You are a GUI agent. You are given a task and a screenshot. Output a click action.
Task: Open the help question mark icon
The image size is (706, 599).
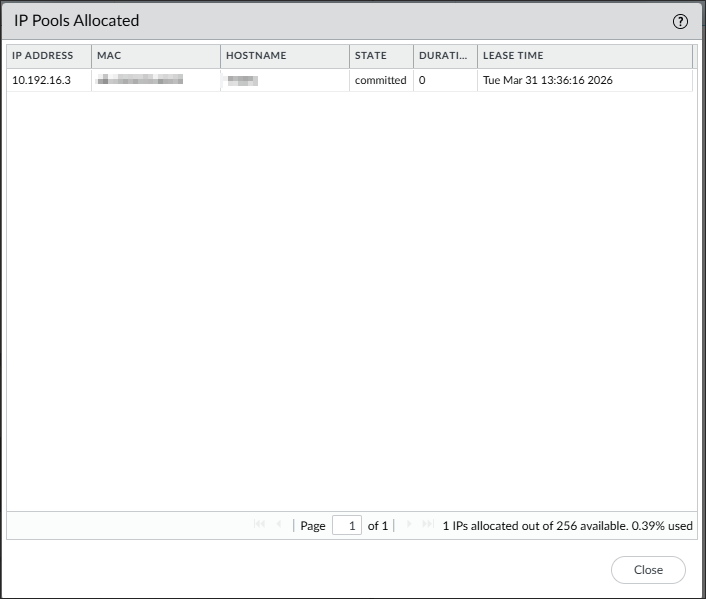(680, 21)
